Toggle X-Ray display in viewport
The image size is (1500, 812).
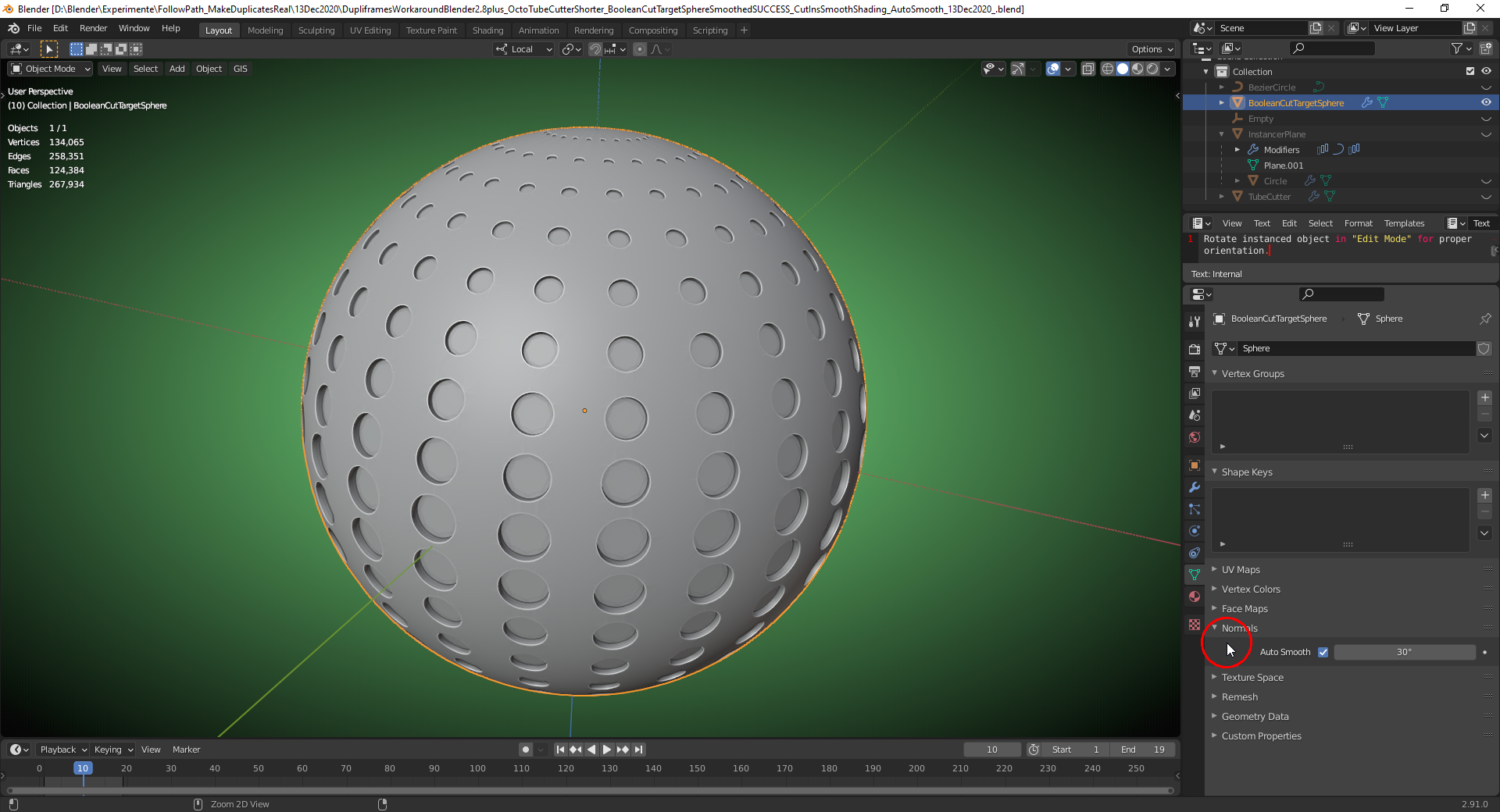pos(1087,69)
